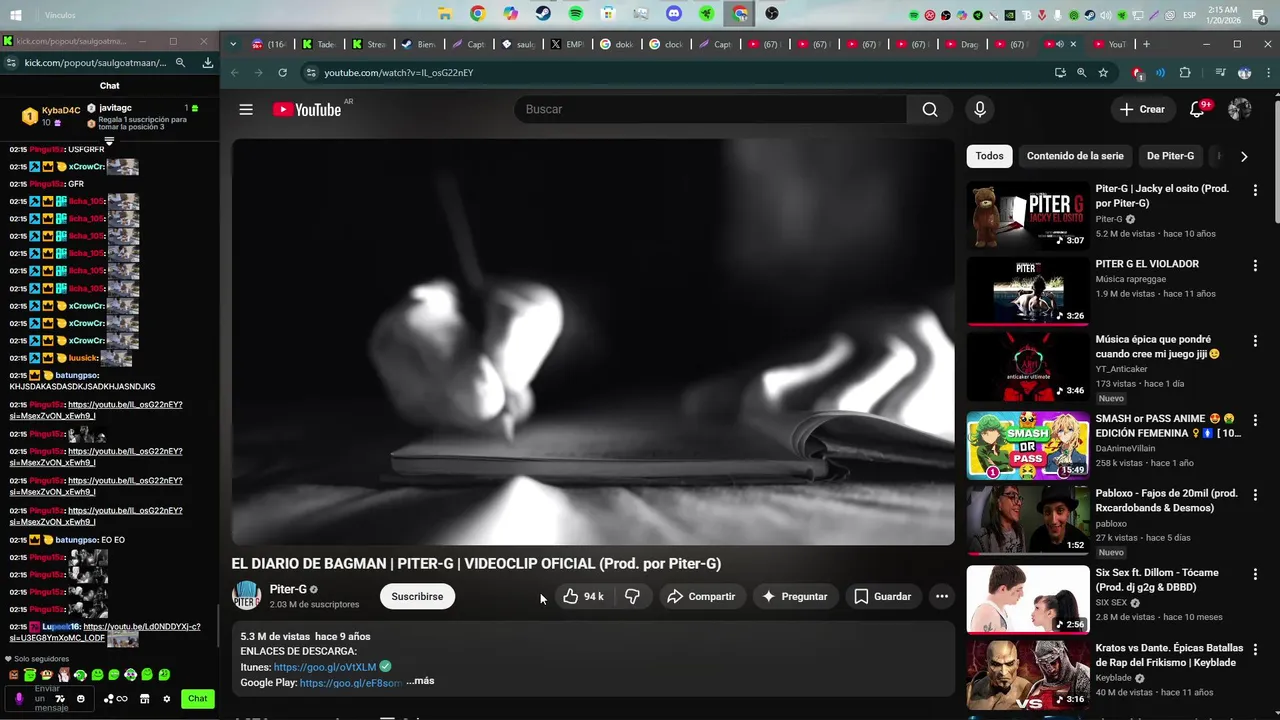Viewport: 1280px width, 720px height.
Task: Switch to the EMP X tab
Action: point(568,44)
